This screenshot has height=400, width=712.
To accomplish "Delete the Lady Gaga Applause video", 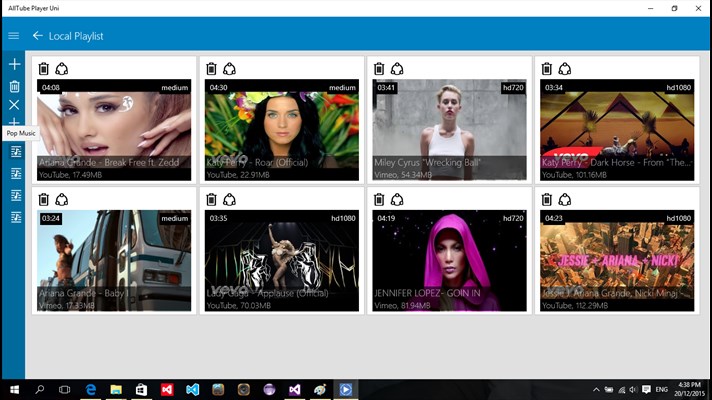I will pos(212,199).
